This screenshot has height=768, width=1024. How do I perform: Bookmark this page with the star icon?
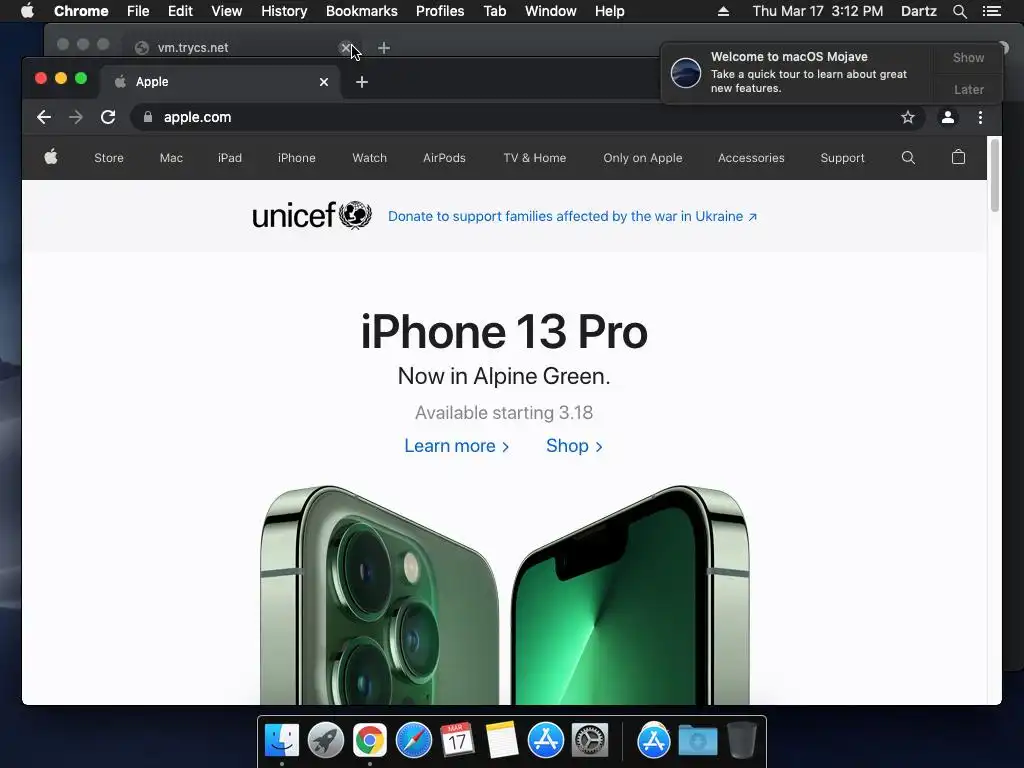pyautogui.click(x=908, y=117)
